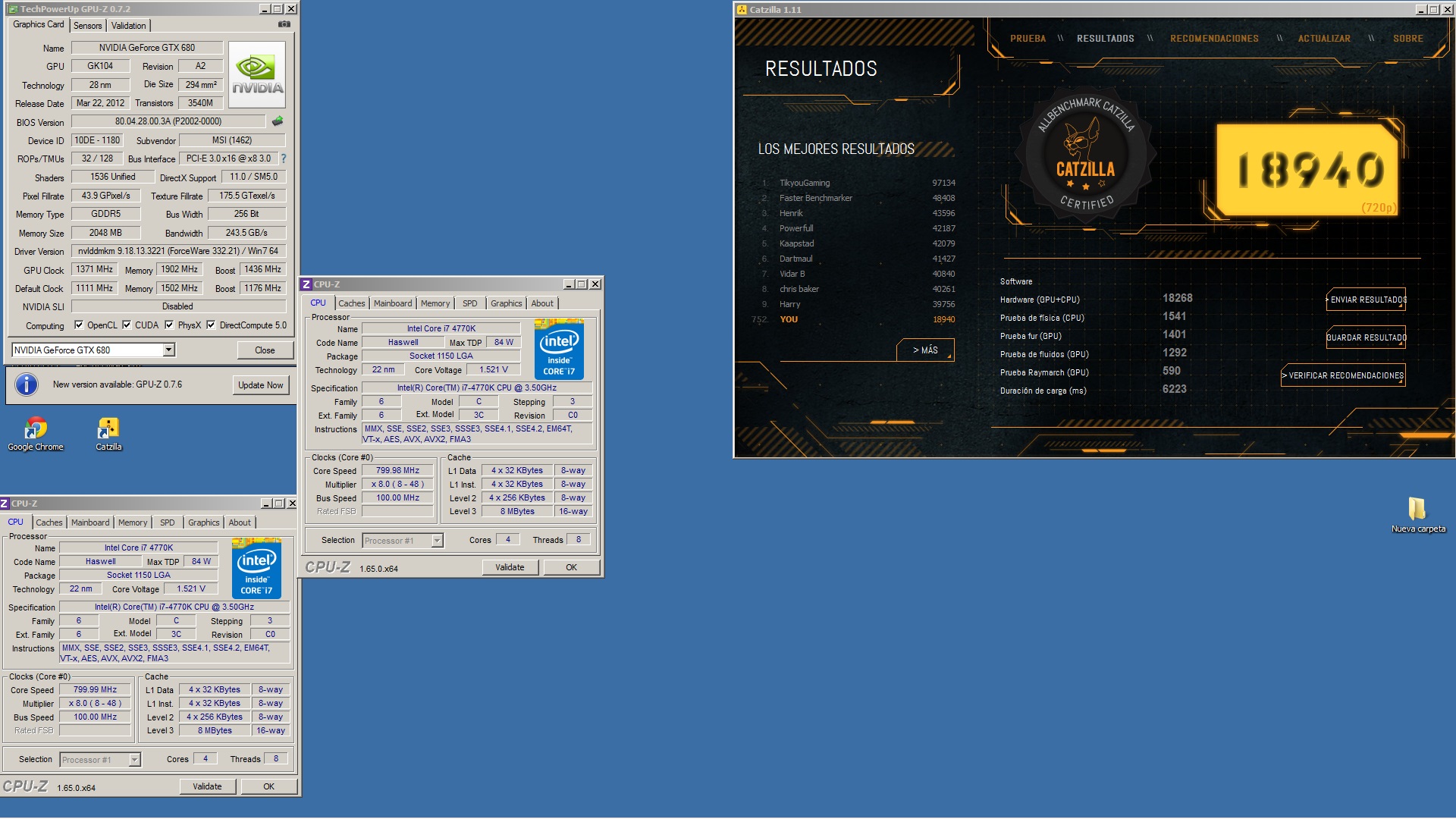
Task: Switch to the Sensors tab in GPU-Z
Action: (x=87, y=26)
